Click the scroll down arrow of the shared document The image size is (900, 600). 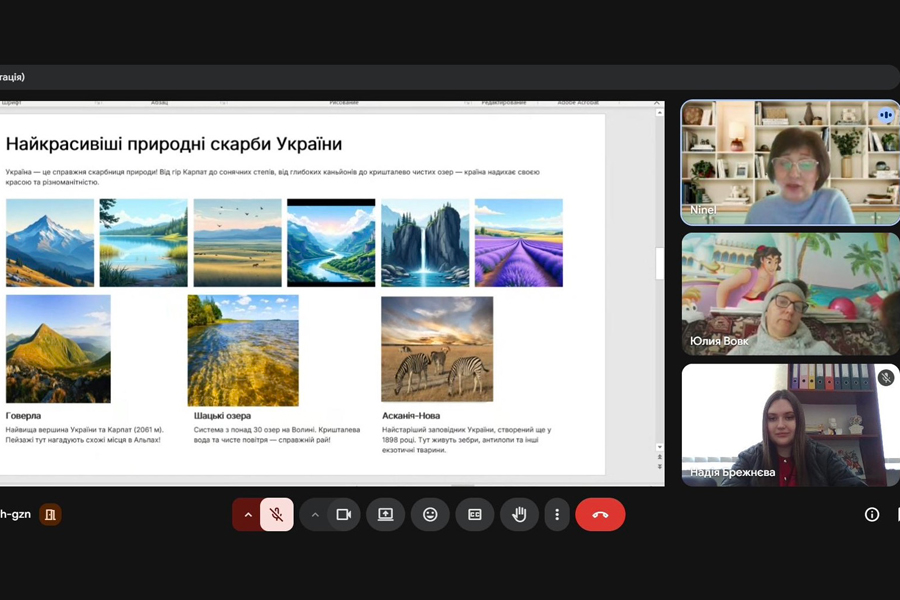[659, 447]
